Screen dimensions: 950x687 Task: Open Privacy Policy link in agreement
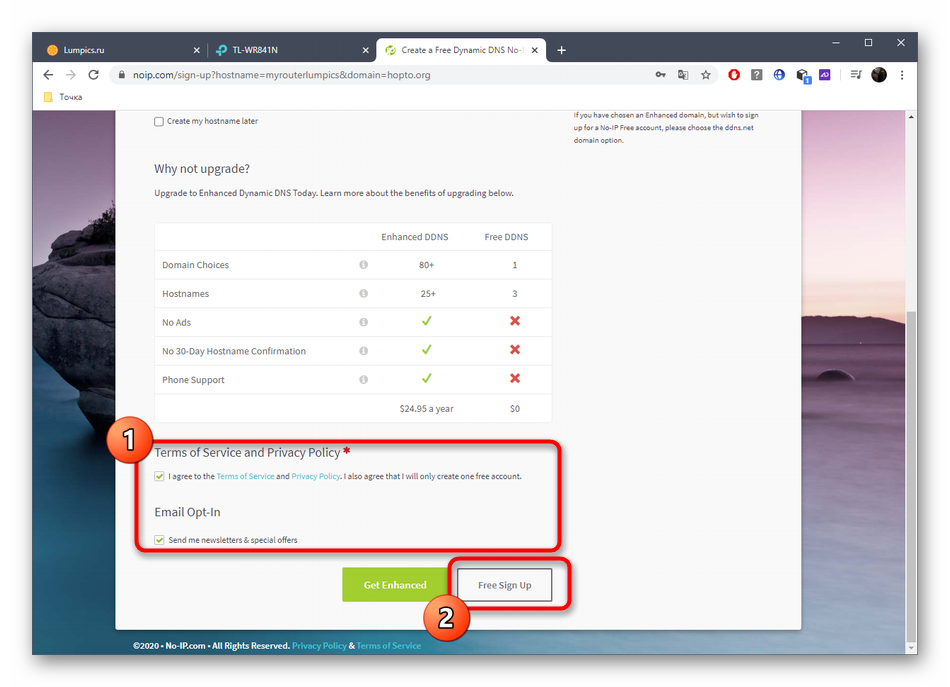pos(316,476)
